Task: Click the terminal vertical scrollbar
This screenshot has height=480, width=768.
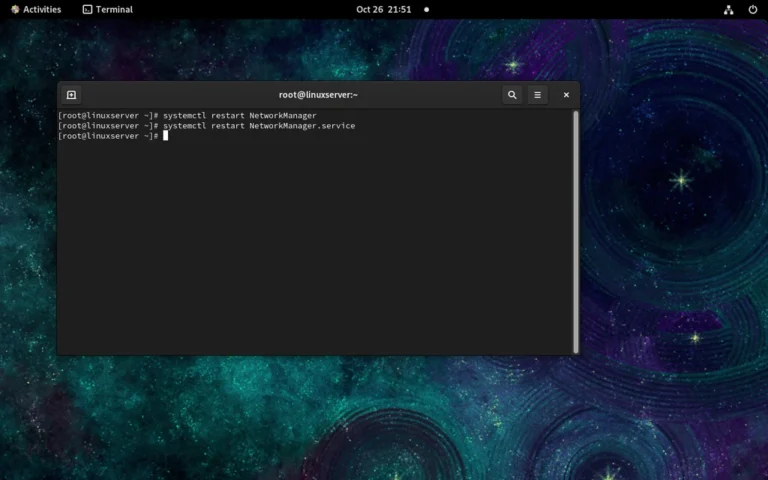Action: [x=575, y=230]
